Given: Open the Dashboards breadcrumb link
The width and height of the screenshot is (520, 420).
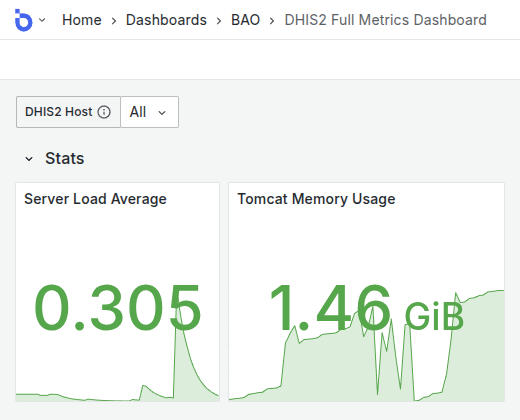Looking at the screenshot, I should [x=166, y=20].
